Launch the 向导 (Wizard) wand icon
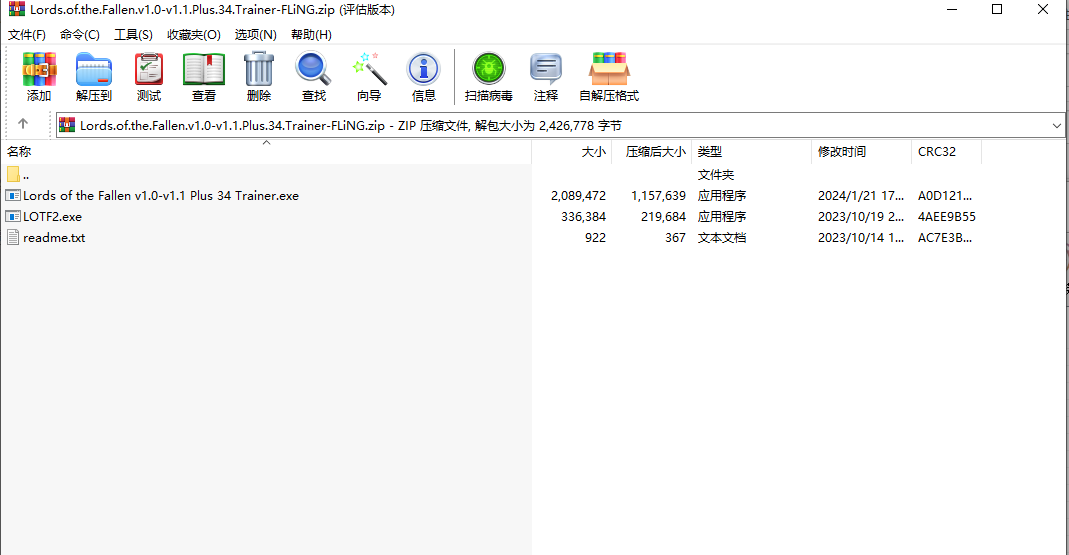Screen dimensions: 1069x555 pos(369,71)
